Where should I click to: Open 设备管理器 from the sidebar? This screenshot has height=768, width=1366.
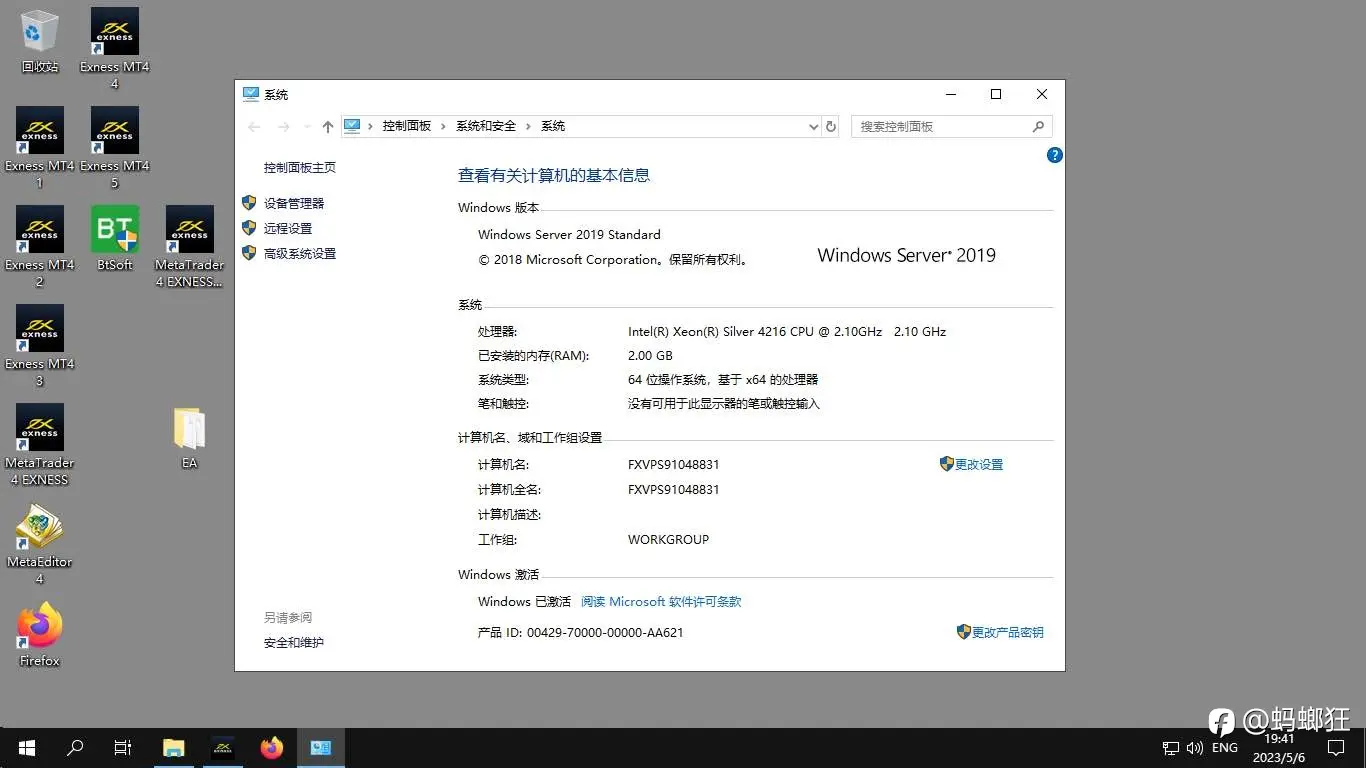point(294,203)
